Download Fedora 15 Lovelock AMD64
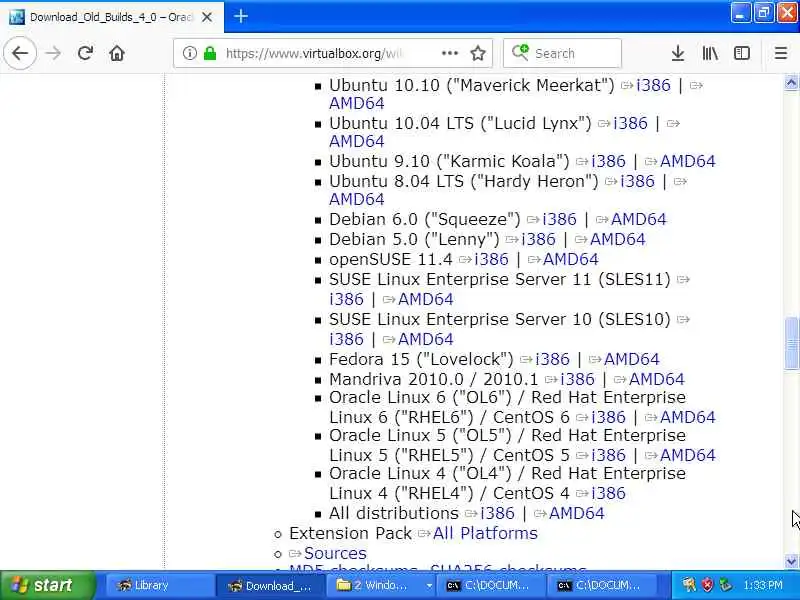This screenshot has height=600, width=800. pyautogui.click(x=632, y=359)
